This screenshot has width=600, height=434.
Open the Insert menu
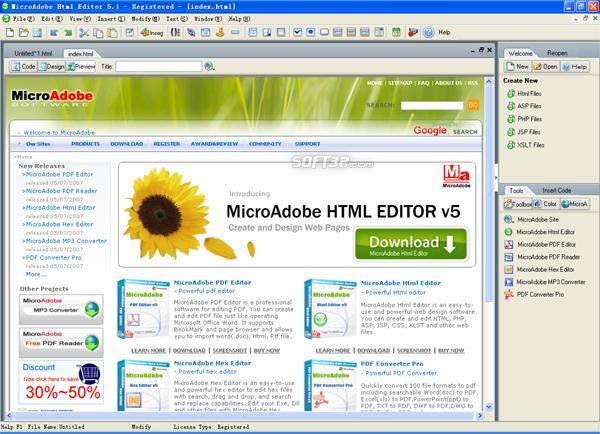111,18
